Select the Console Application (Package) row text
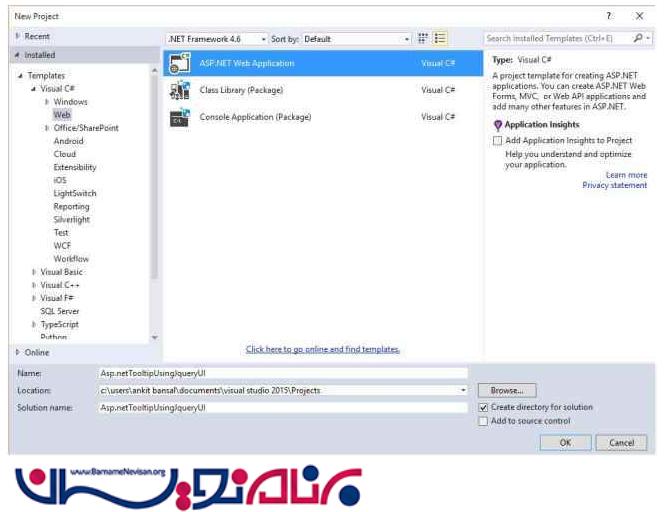 (x=255, y=117)
